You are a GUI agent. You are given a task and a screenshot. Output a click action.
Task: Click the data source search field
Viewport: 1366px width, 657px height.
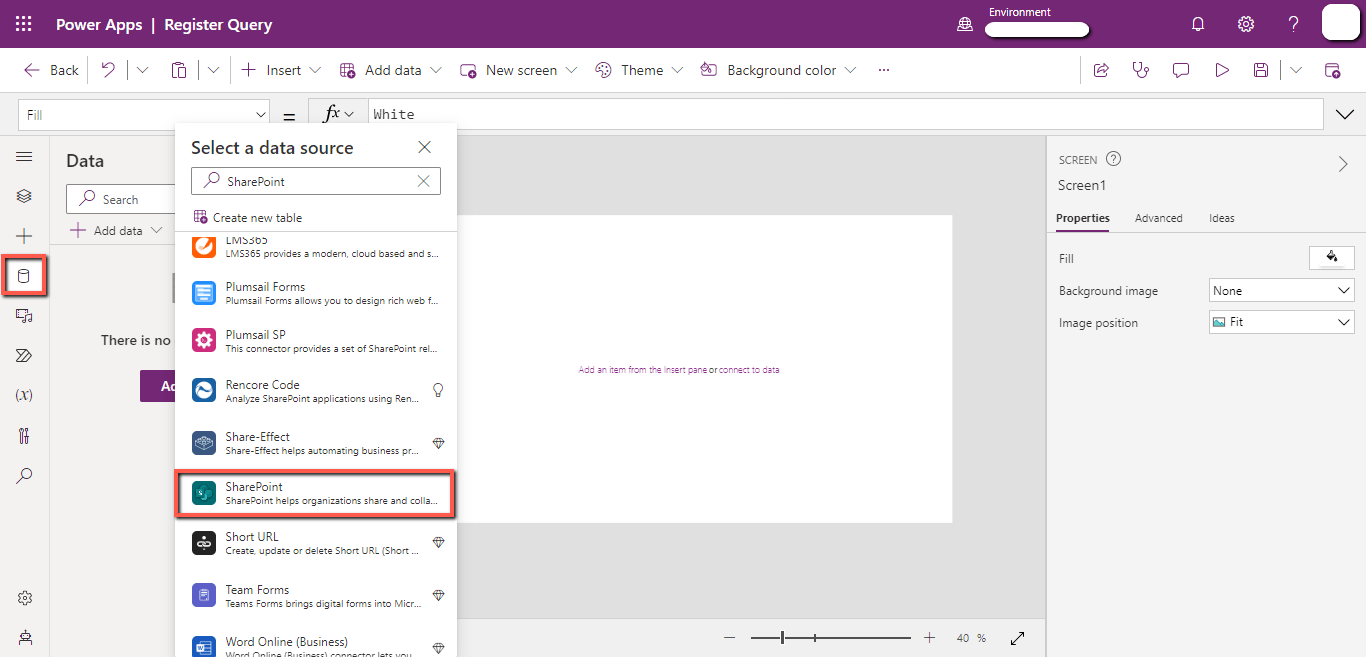[316, 181]
